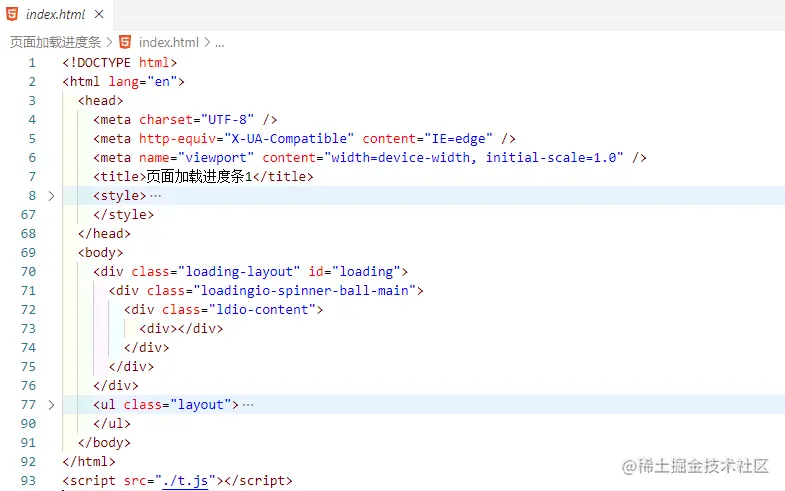
Task: Click the title text 页面加载进度条1
Action: click(199, 176)
